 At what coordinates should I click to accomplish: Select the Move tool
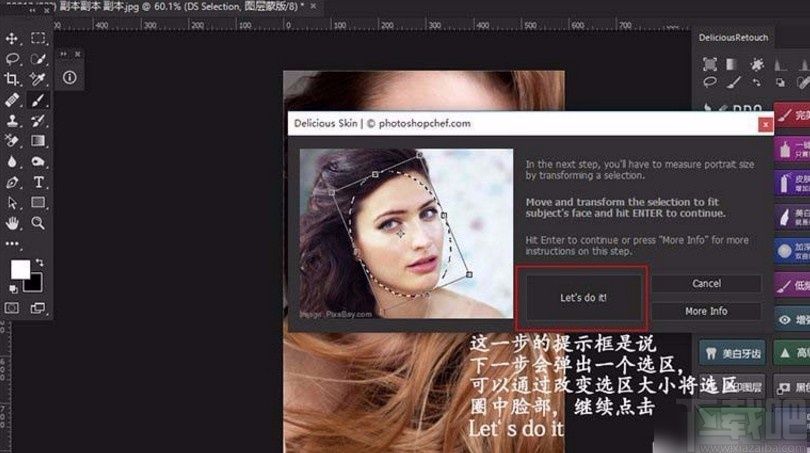click(12, 39)
